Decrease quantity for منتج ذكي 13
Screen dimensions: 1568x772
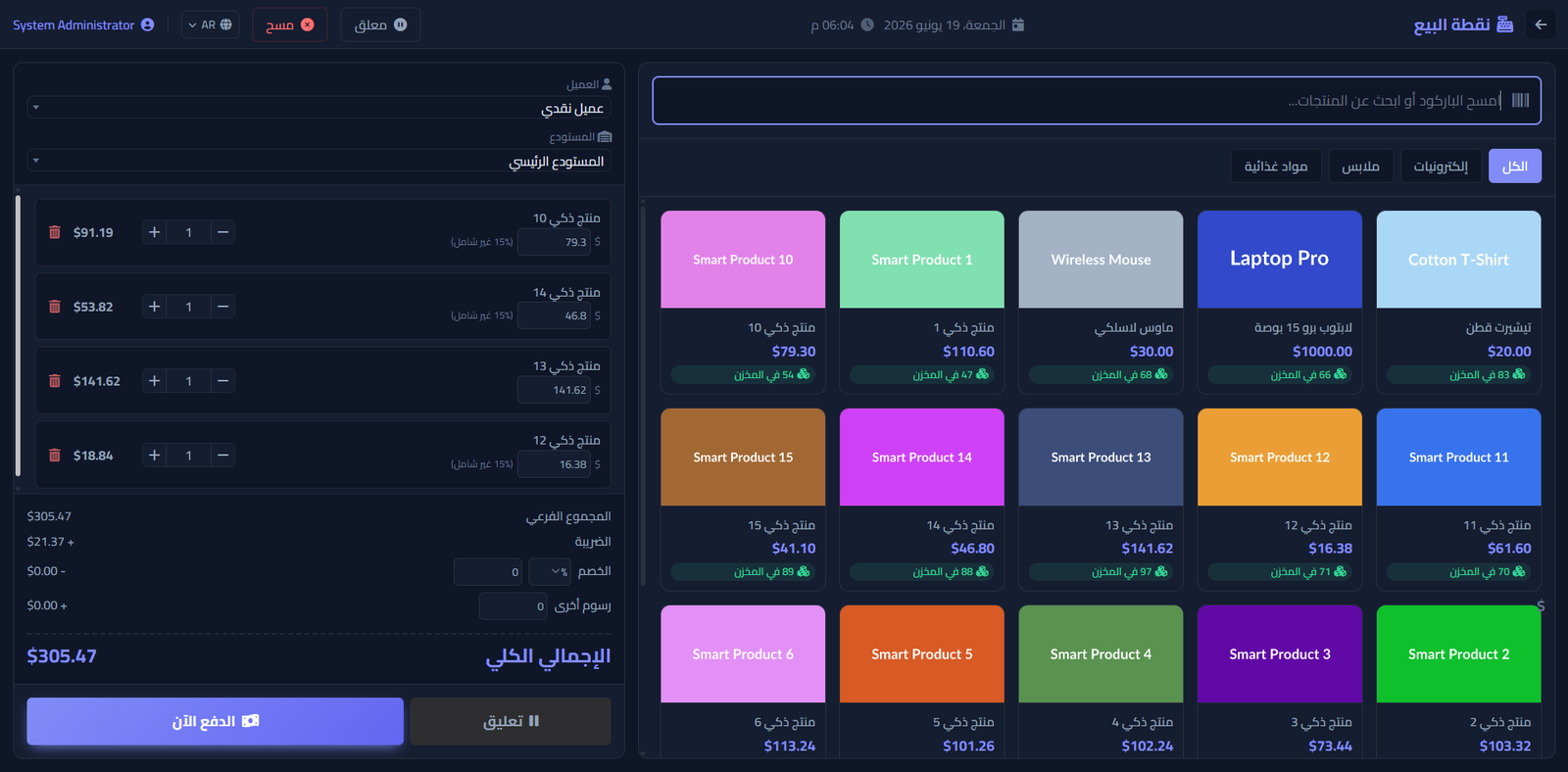(223, 381)
